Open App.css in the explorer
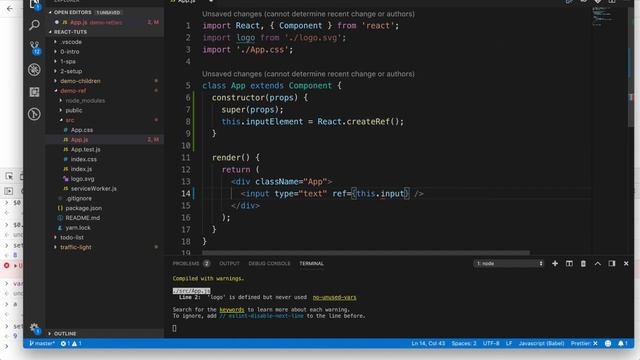Viewport: 640px width, 360px height. (x=82, y=130)
